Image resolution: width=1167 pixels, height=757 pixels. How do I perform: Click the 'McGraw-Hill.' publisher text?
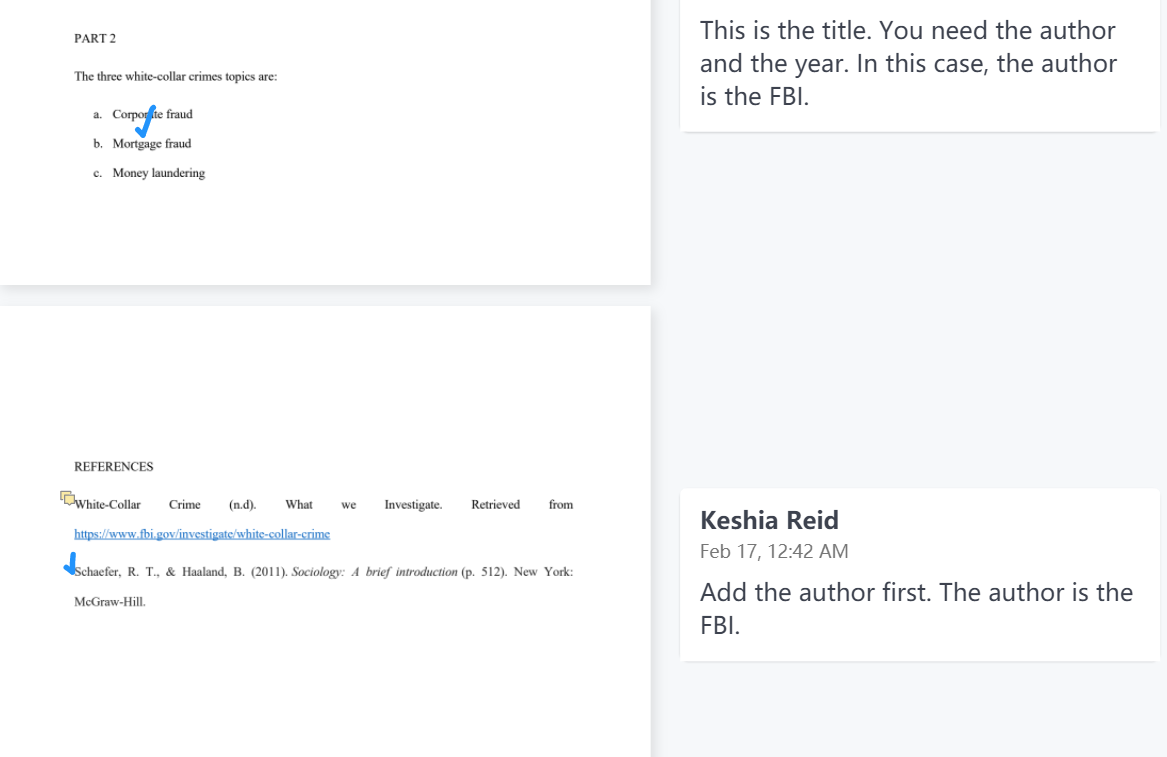110,601
